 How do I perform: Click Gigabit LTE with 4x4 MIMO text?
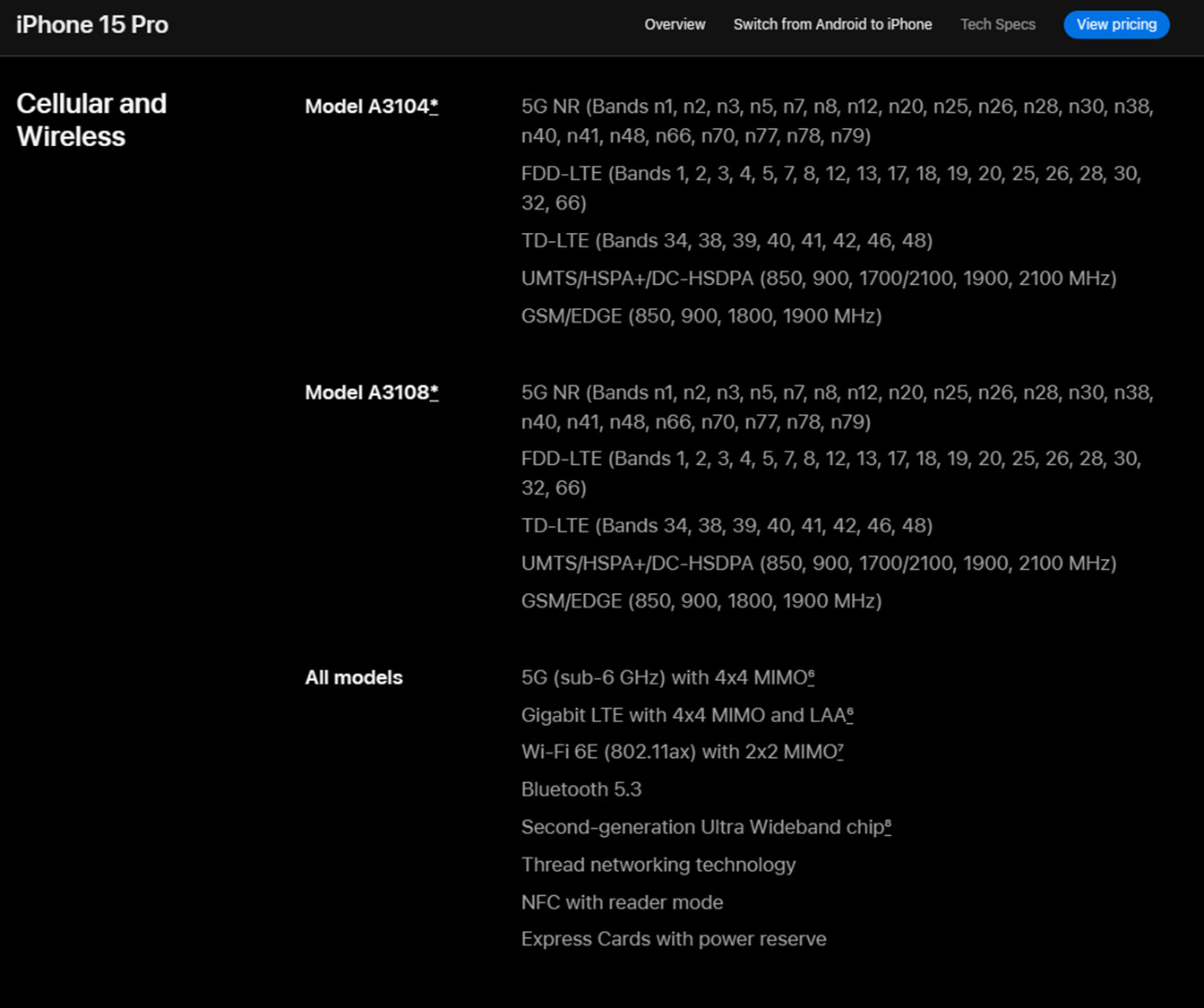[684, 715]
